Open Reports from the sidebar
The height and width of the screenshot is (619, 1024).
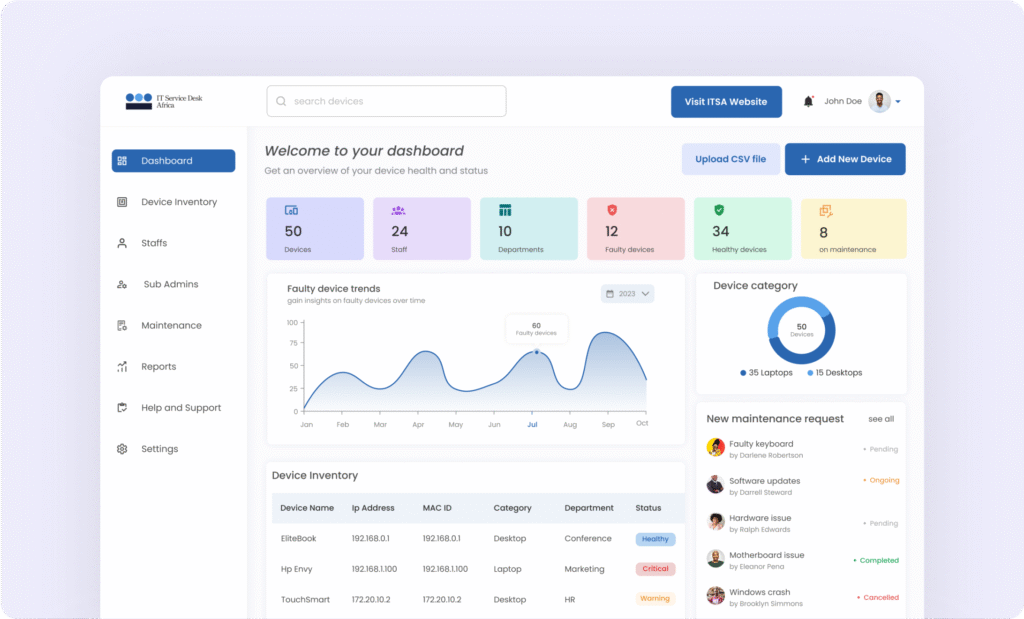tap(158, 367)
